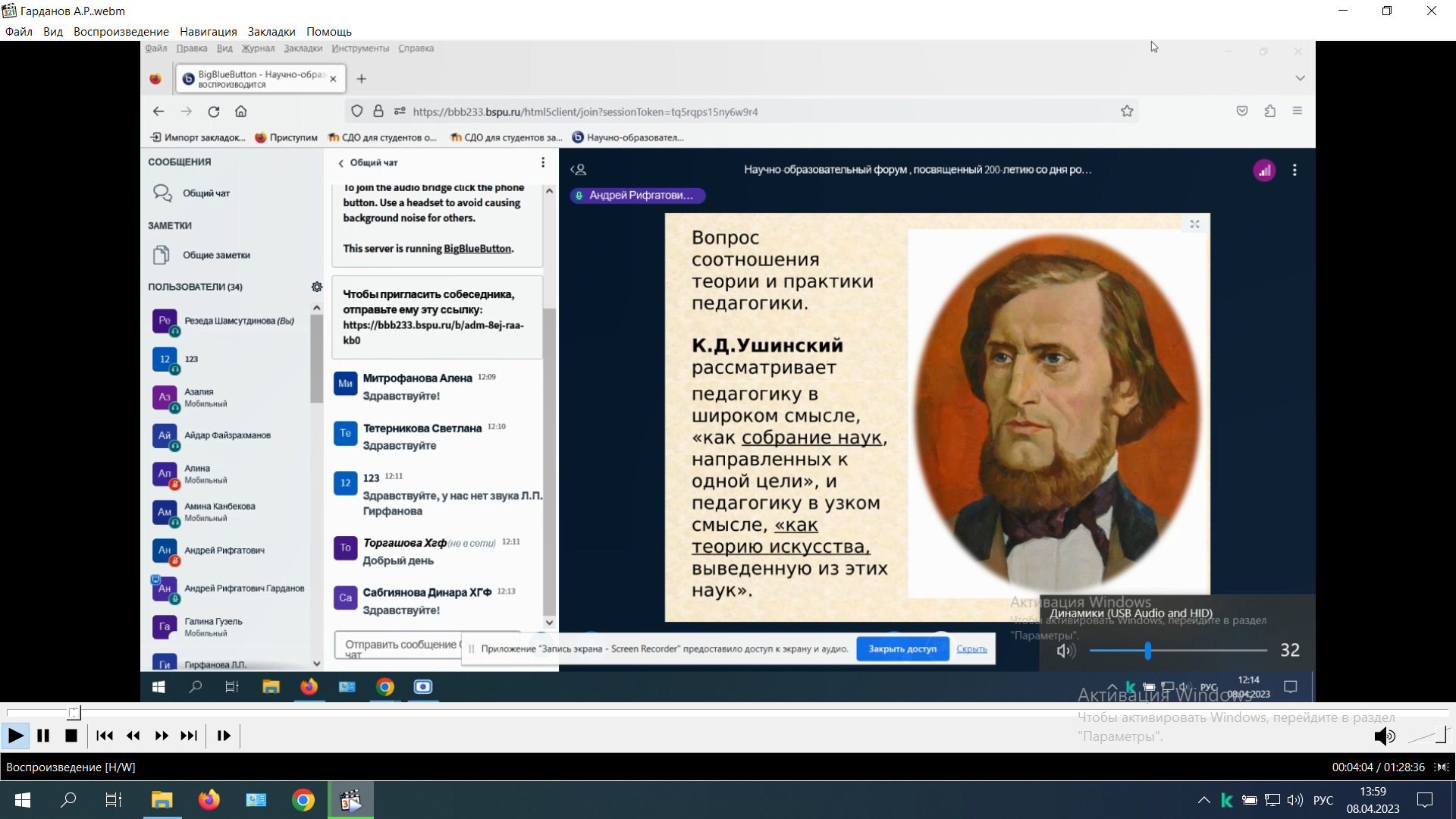
Task: Click the fast-forward (increase speed) button
Action: [x=162, y=736]
